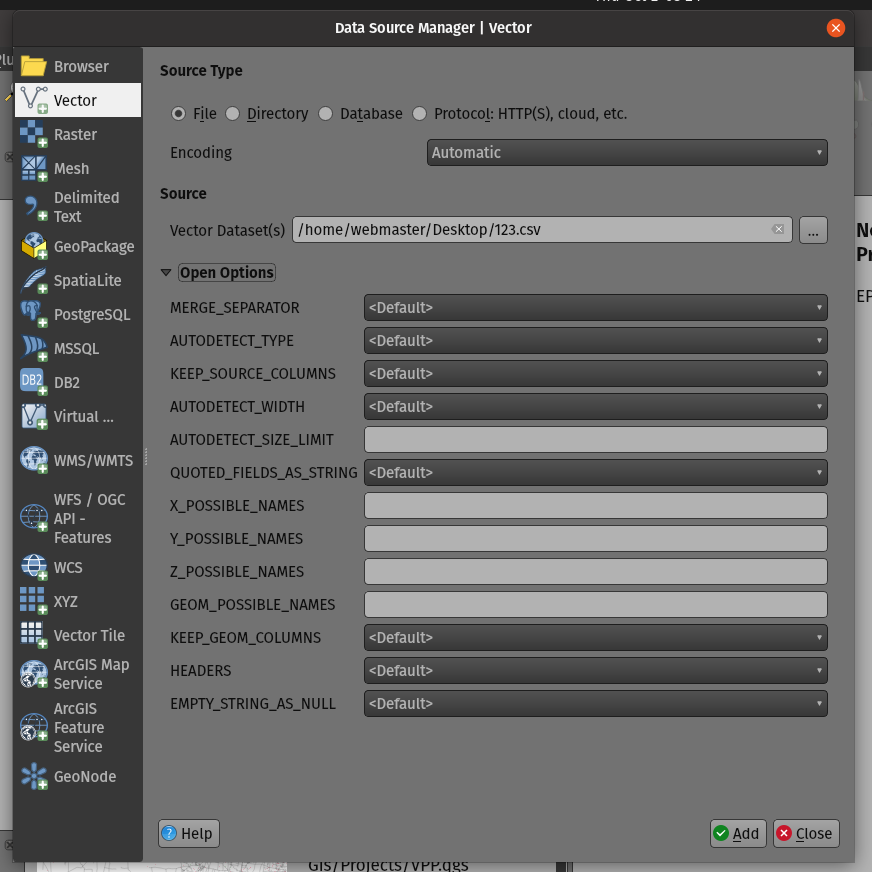The image size is (872, 872).
Task: Choose the Database source type option
Action: pyautogui.click(x=326, y=114)
